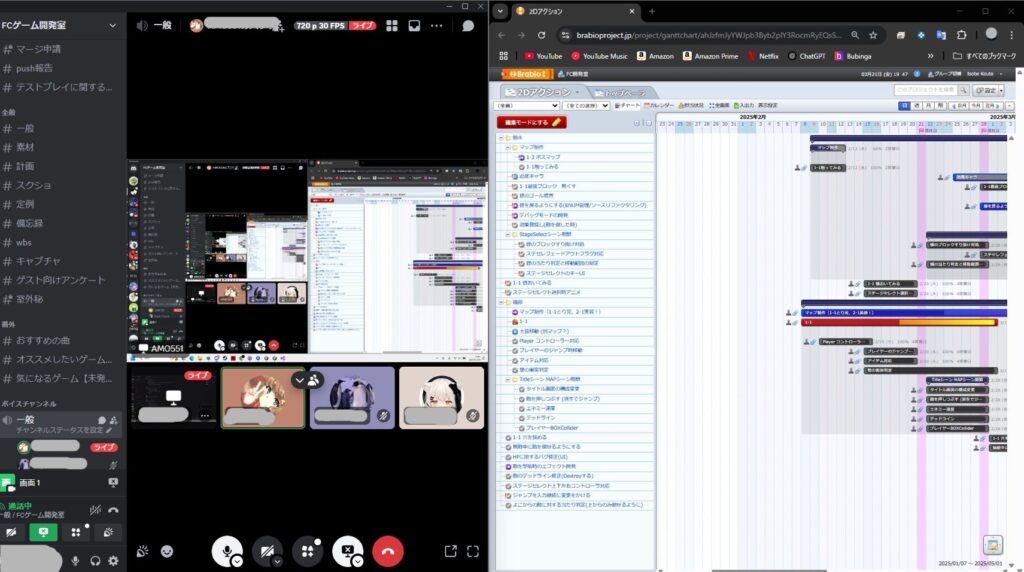Open the 全ての進捗 filter dropdown

(586, 105)
